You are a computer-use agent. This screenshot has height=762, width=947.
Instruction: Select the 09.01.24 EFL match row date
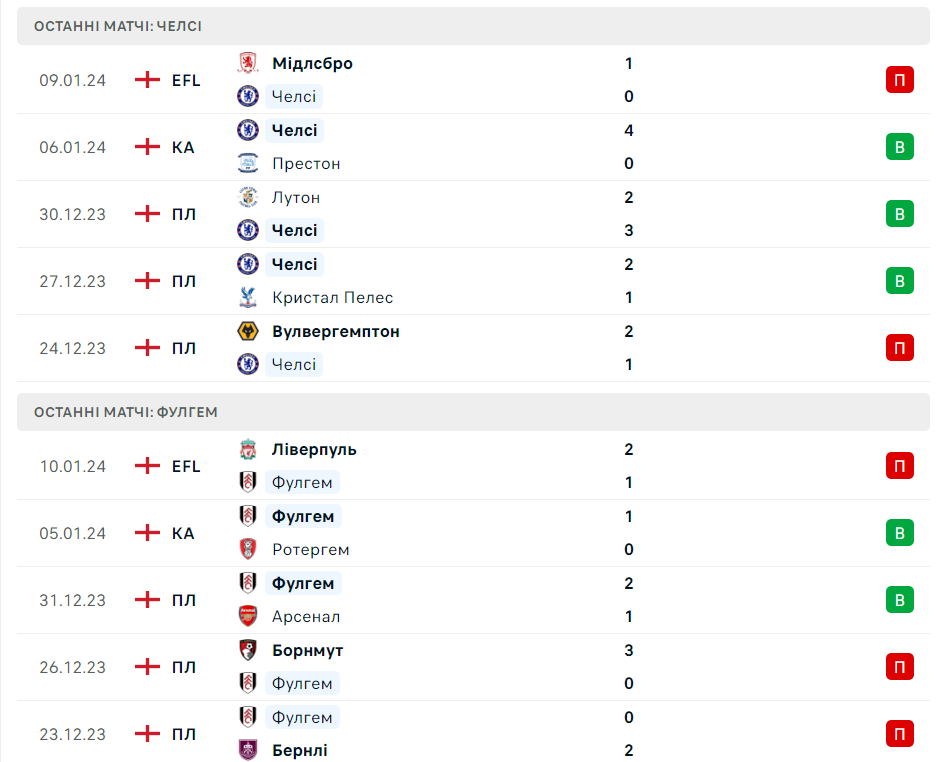click(72, 80)
